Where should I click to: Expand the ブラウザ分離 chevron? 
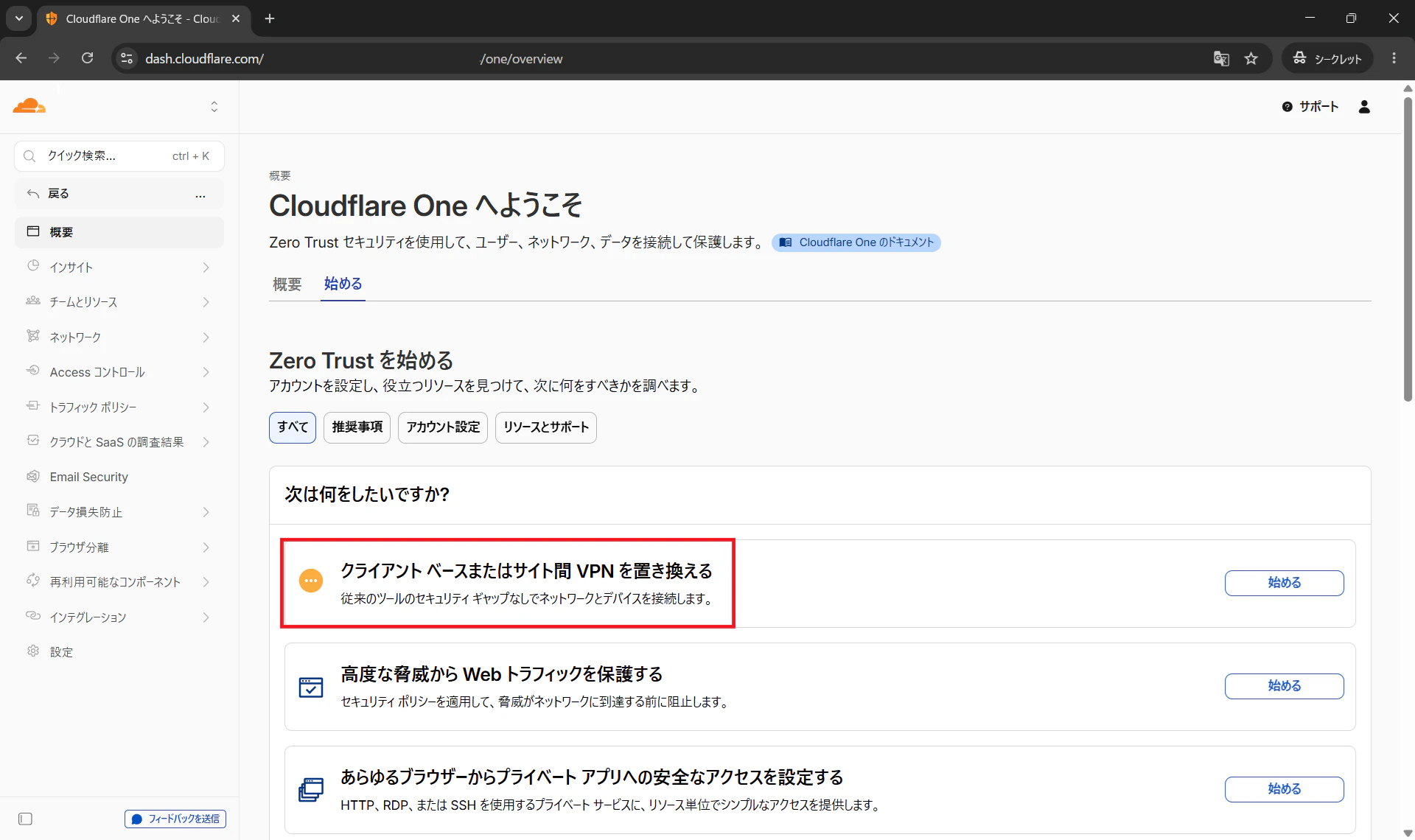(x=206, y=547)
